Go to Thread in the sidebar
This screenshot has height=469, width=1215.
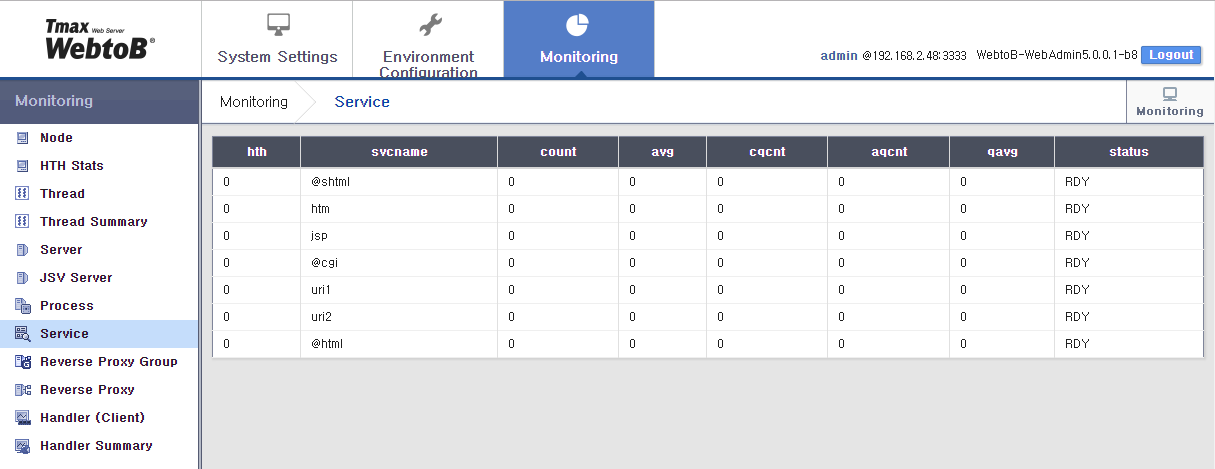coord(62,194)
